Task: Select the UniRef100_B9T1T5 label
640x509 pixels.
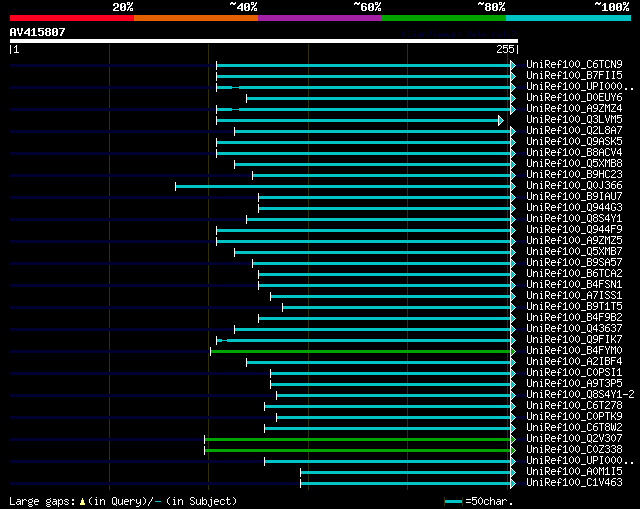Action: point(574,307)
